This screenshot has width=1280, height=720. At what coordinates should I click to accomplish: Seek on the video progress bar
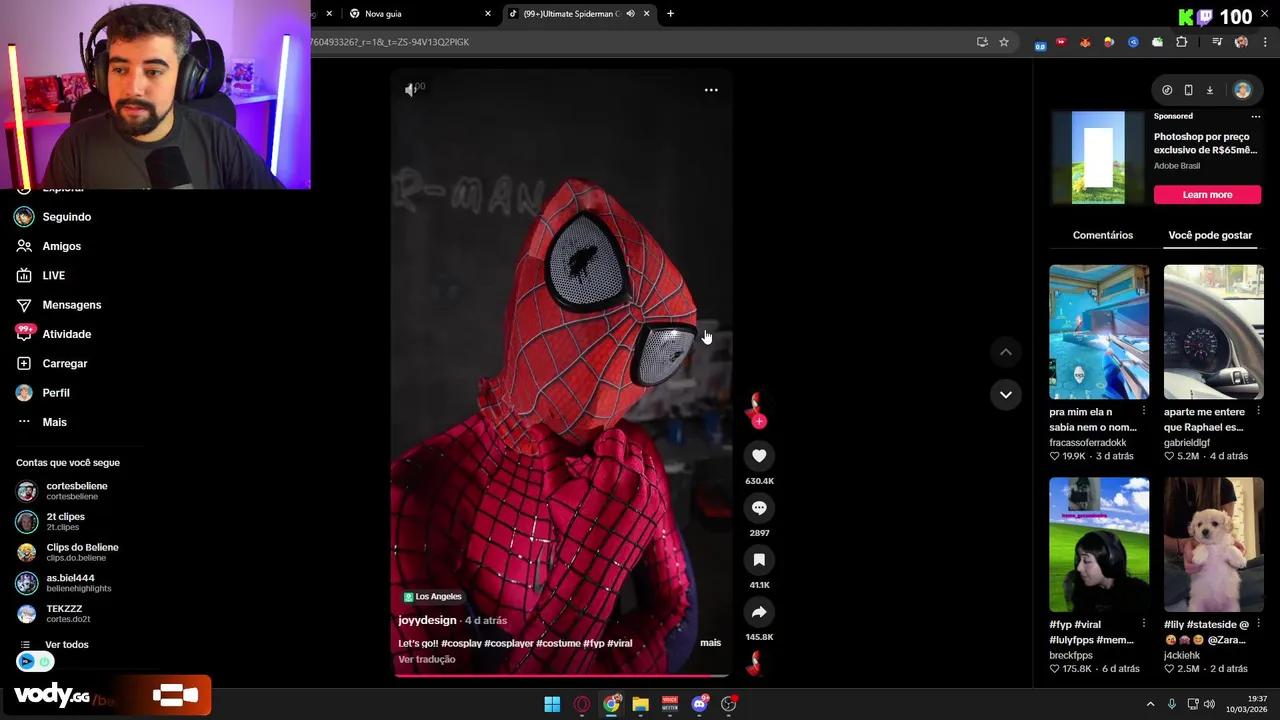(562, 675)
